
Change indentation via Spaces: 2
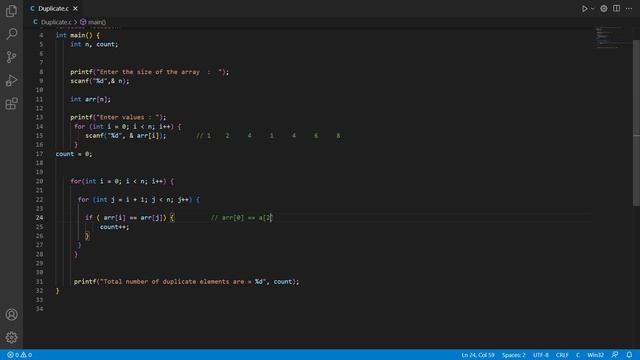click(x=513, y=355)
